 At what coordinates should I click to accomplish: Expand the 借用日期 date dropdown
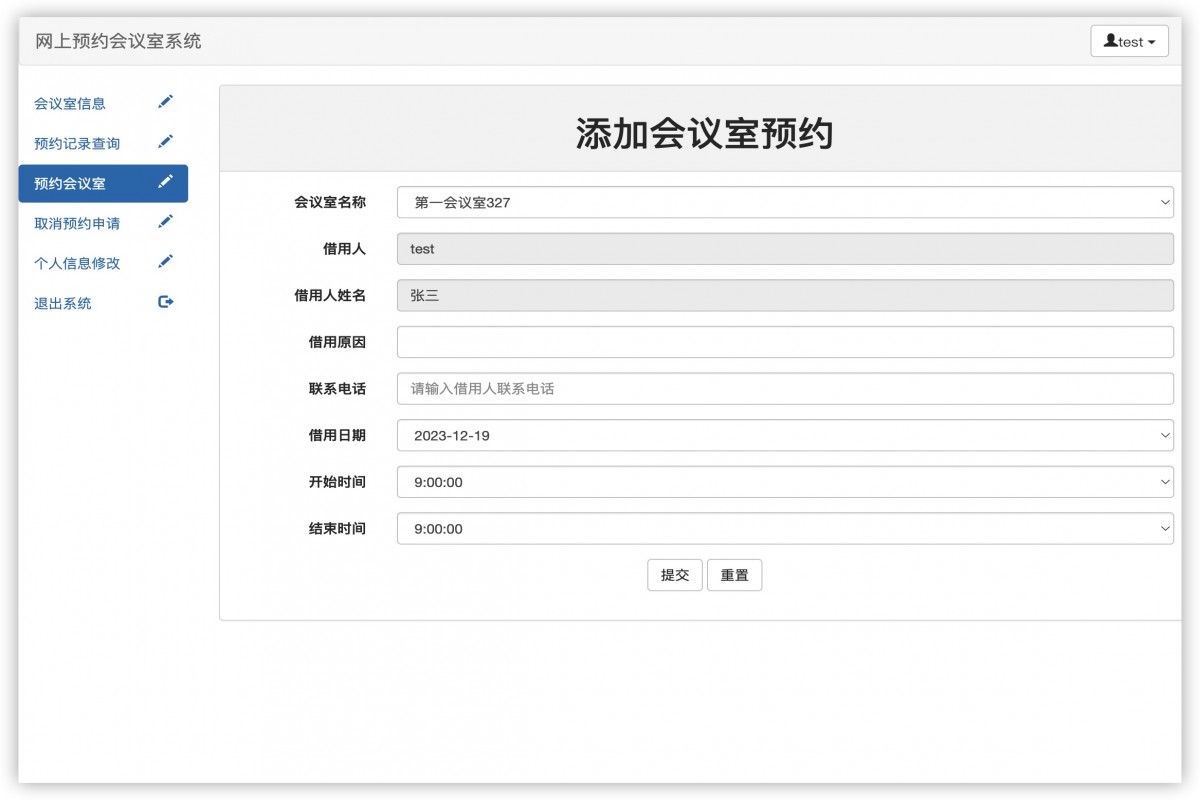coord(786,435)
